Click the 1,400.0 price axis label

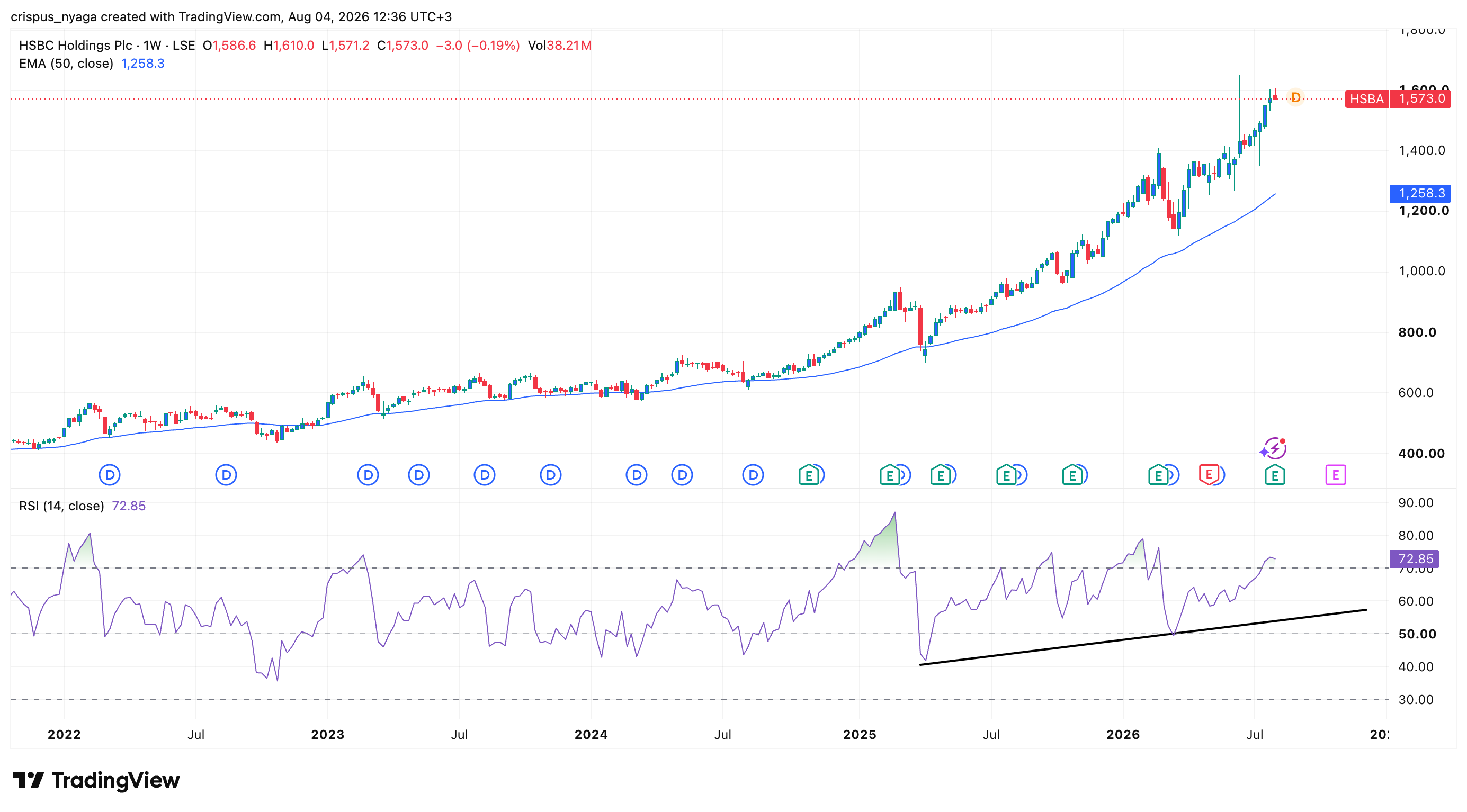pyautogui.click(x=1422, y=150)
